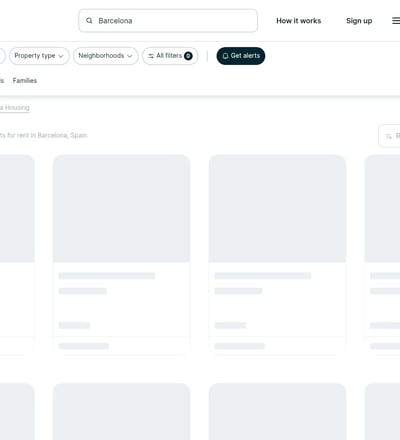Open the first fully visible listing card
This screenshot has width=400, height=440.
coord(122,254)
